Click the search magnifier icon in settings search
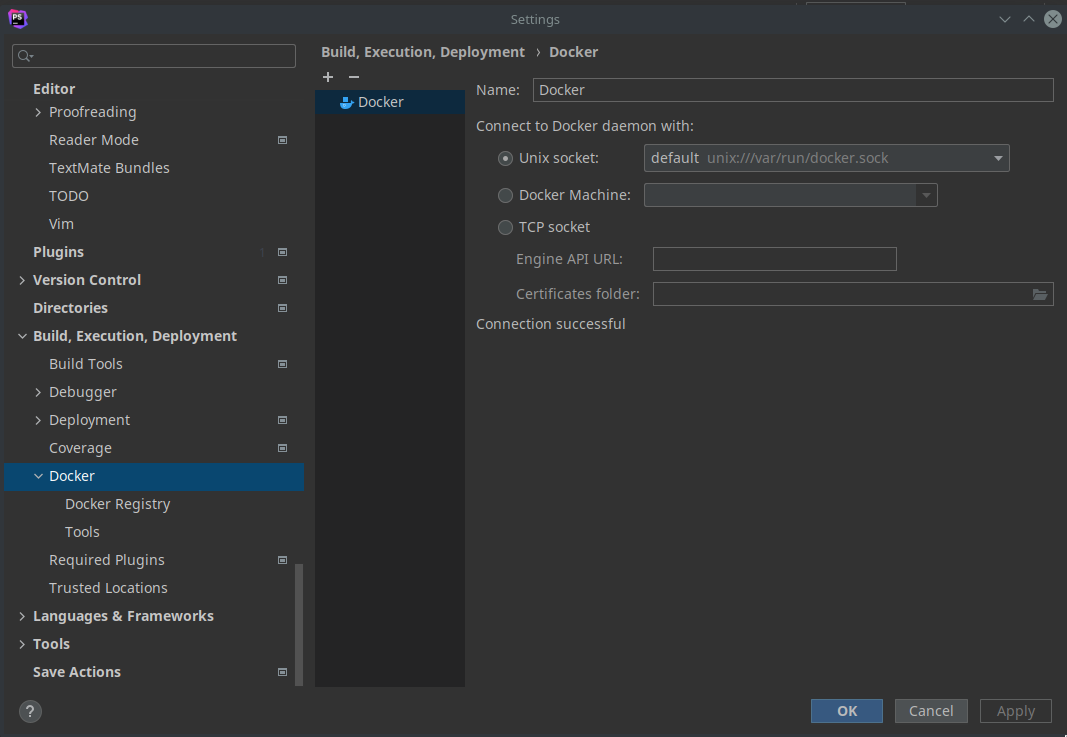This screenshot has width=1067, height=737. [x=25, y=56]
